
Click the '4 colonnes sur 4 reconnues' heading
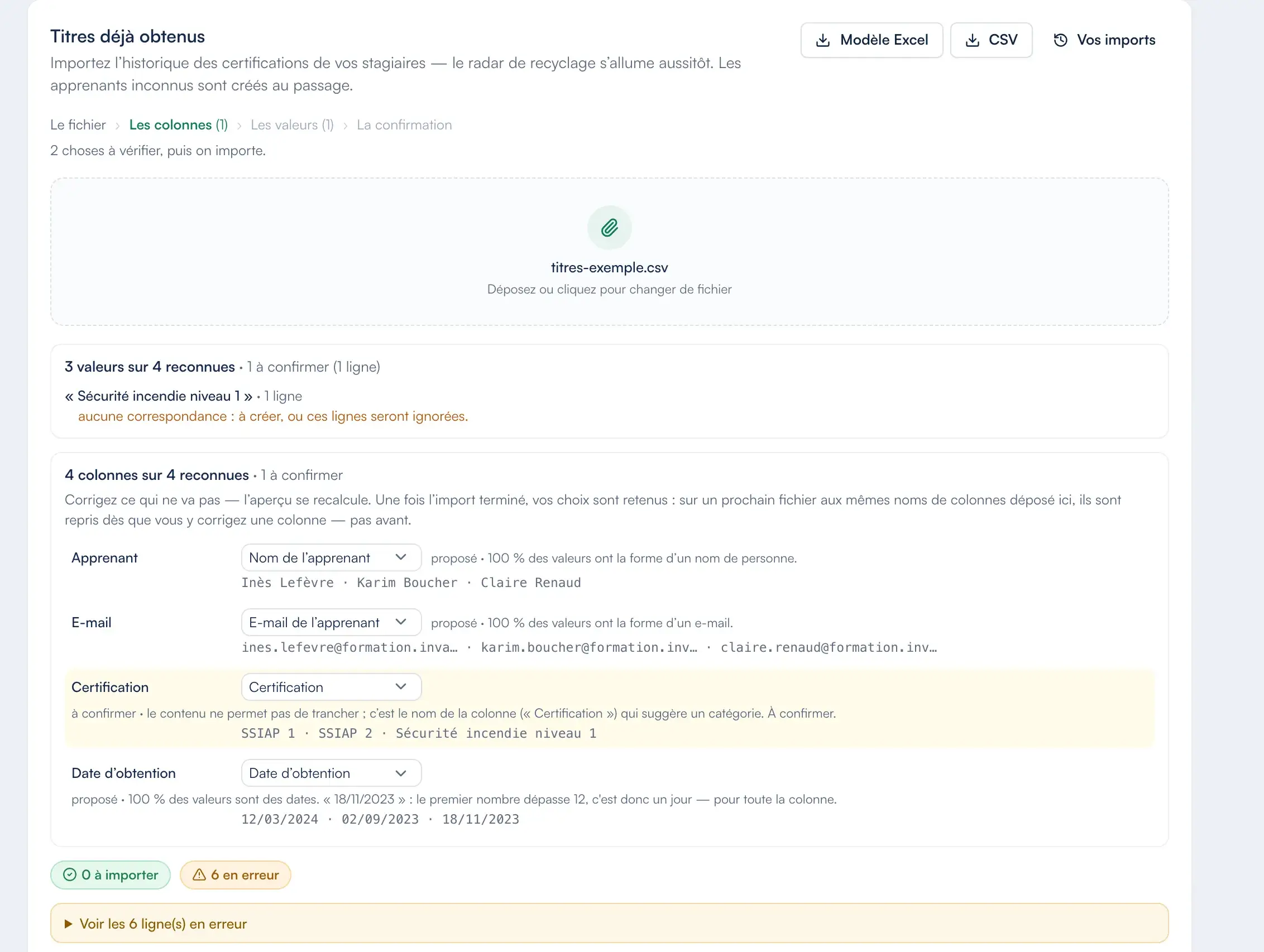(x=156, y=475)
